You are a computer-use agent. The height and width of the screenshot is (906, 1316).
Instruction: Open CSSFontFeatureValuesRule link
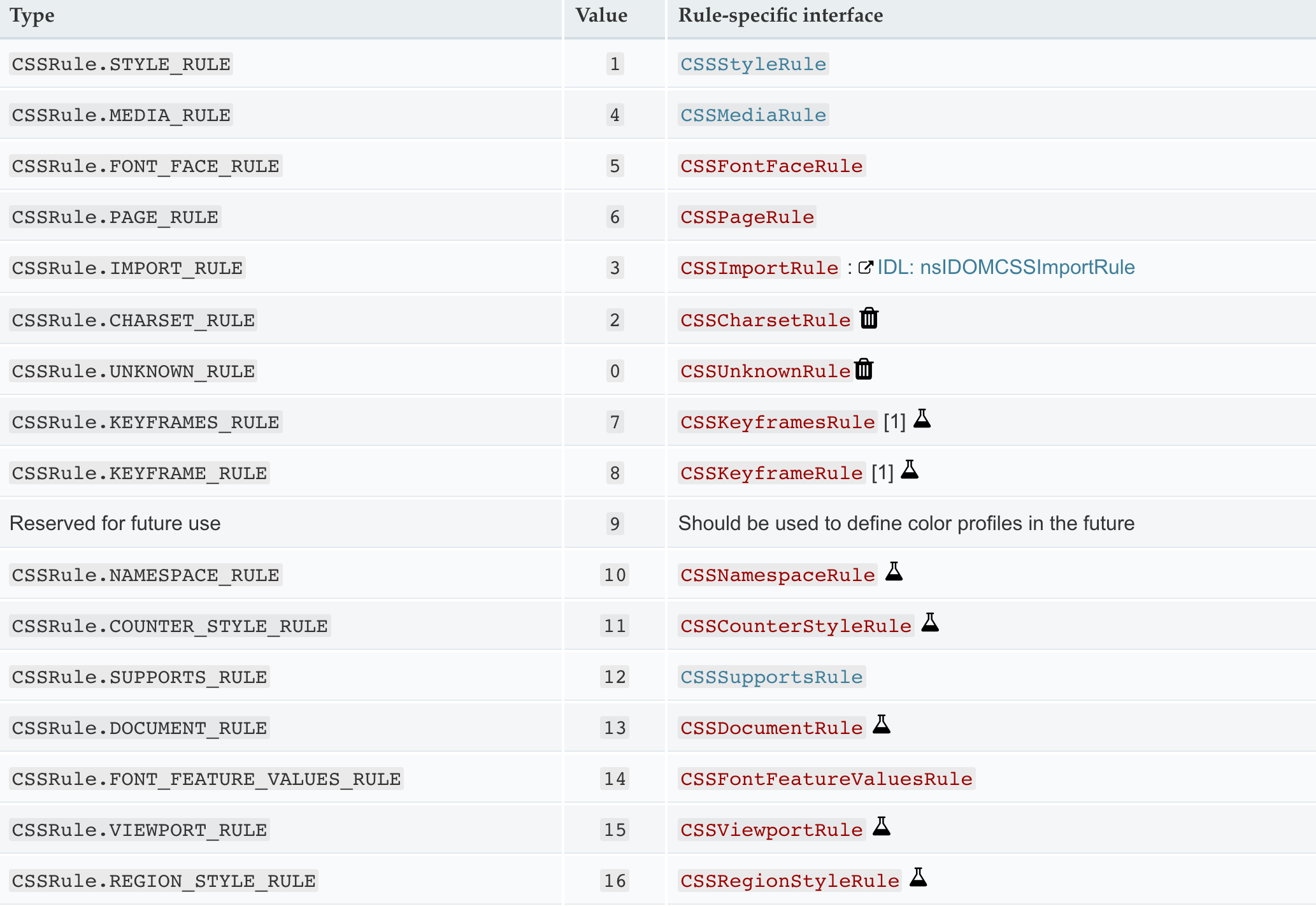(826, 779)
